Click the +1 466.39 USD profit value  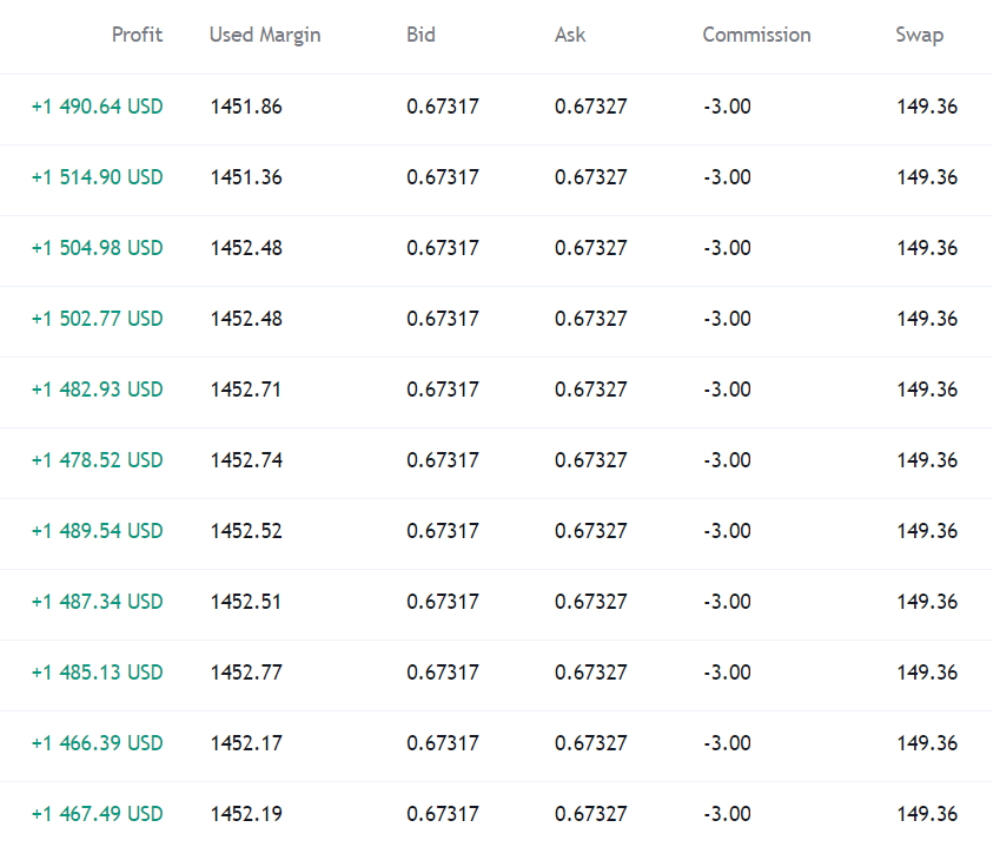tap(97, 743)
